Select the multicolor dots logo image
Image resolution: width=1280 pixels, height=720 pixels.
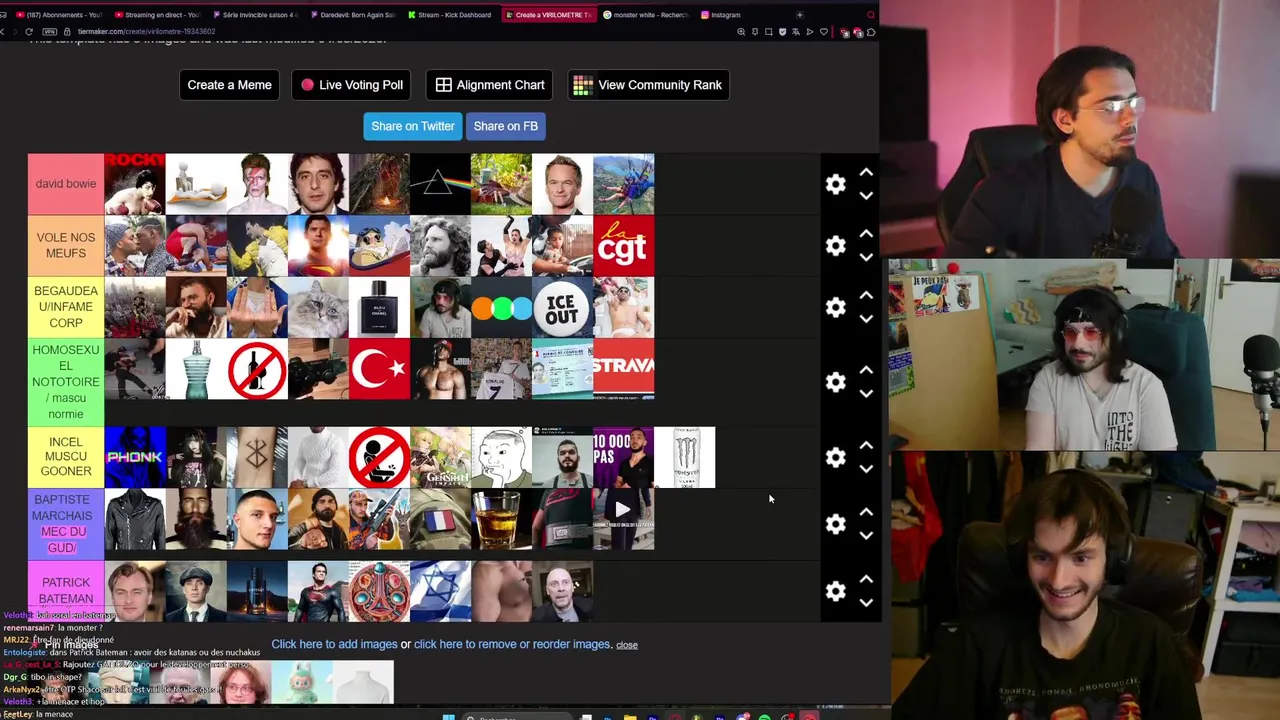tap(501, 307)
